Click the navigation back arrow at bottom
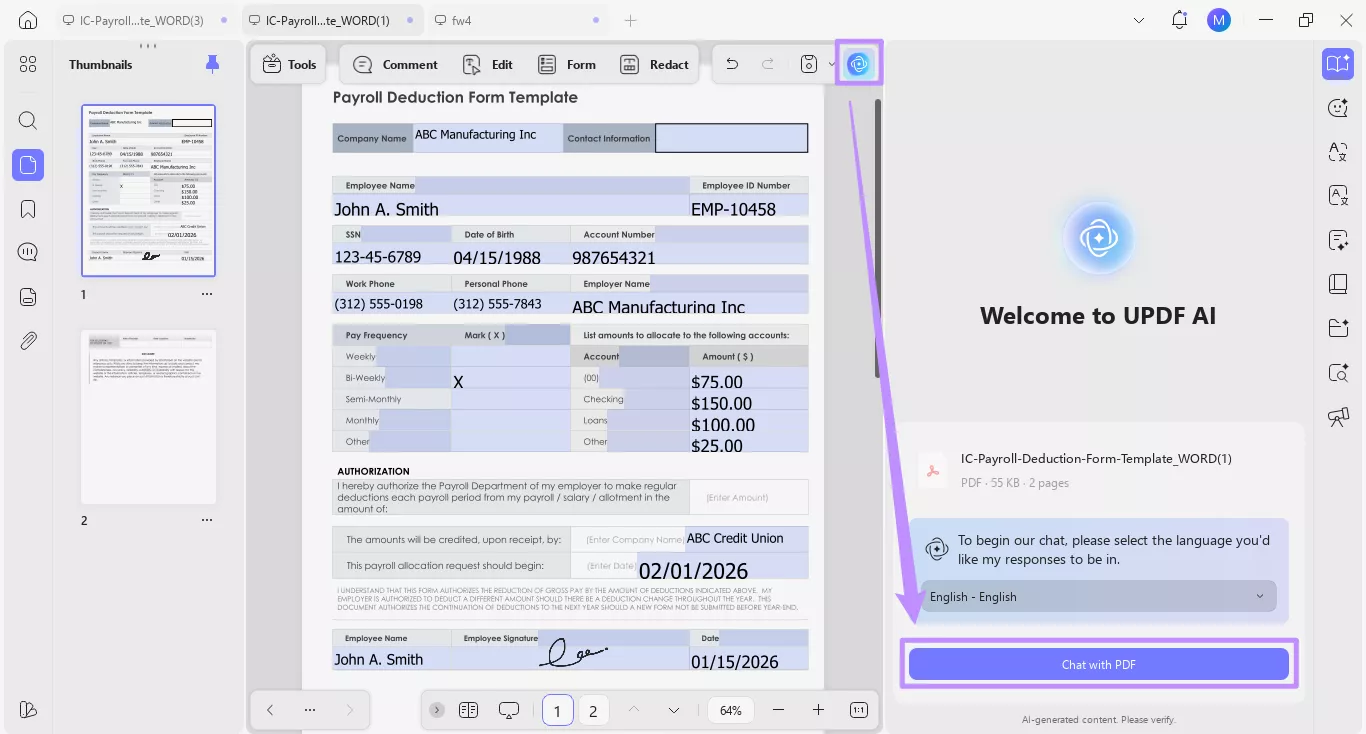This screenshot has width=1366, height=734. (270, 710)
